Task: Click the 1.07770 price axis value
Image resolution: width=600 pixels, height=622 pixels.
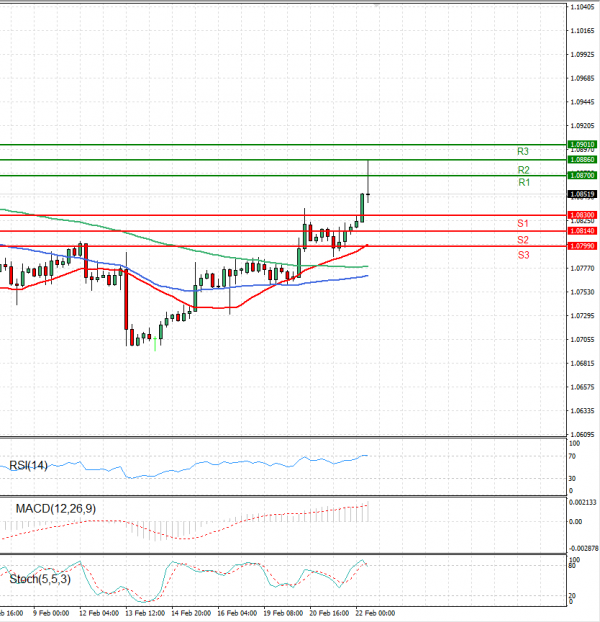Action: click(582, 269)
